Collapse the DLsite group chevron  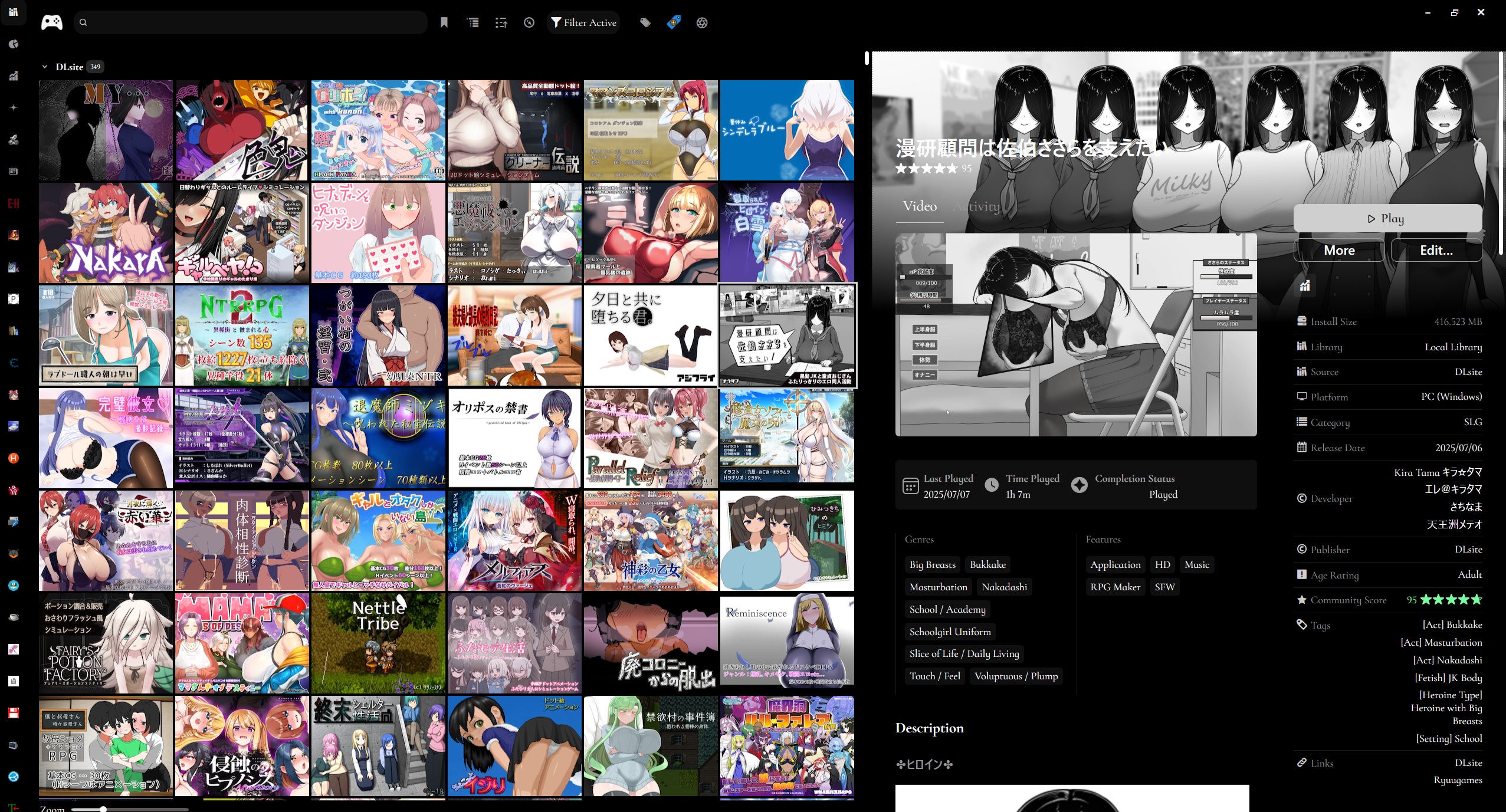click(x=44, y=67)
